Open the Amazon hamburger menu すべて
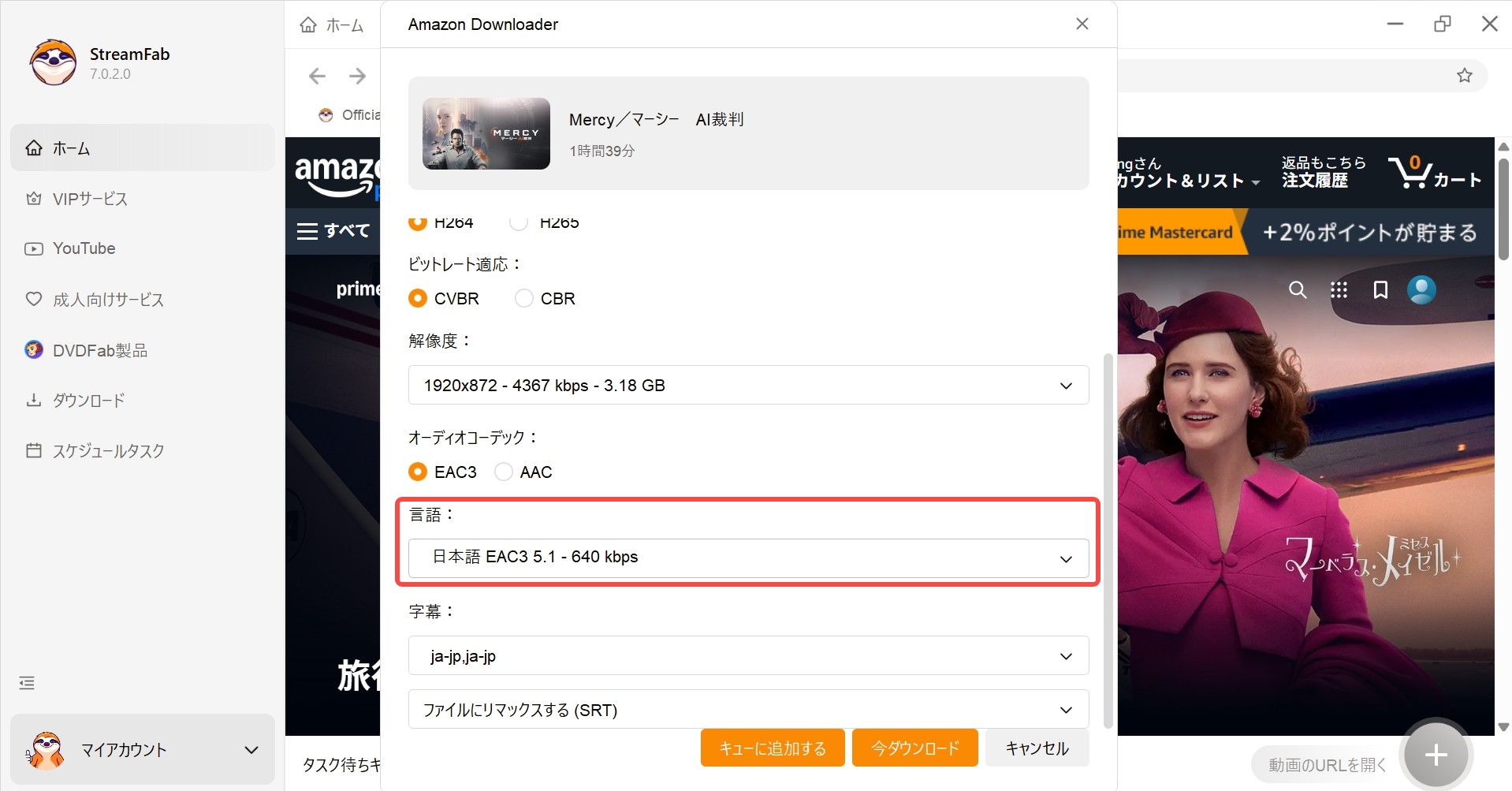Image resolution: width=1512 pixels, height=791 pixels. [x=333, y=231]
